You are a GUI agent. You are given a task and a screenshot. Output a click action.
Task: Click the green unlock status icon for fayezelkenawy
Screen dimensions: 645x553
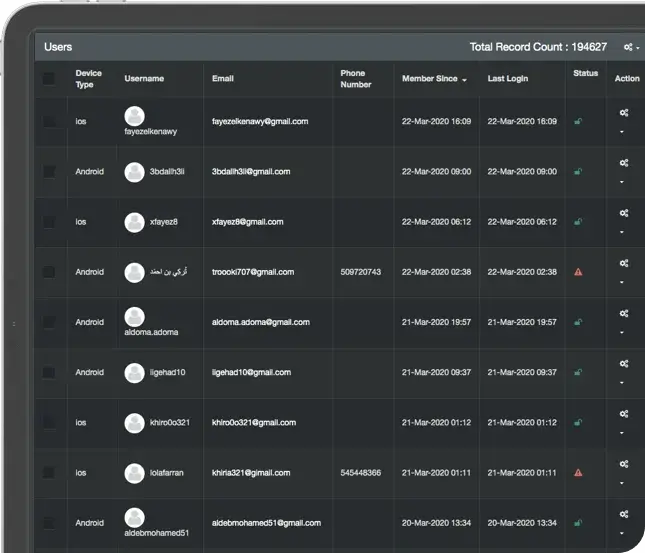(578, 122)
